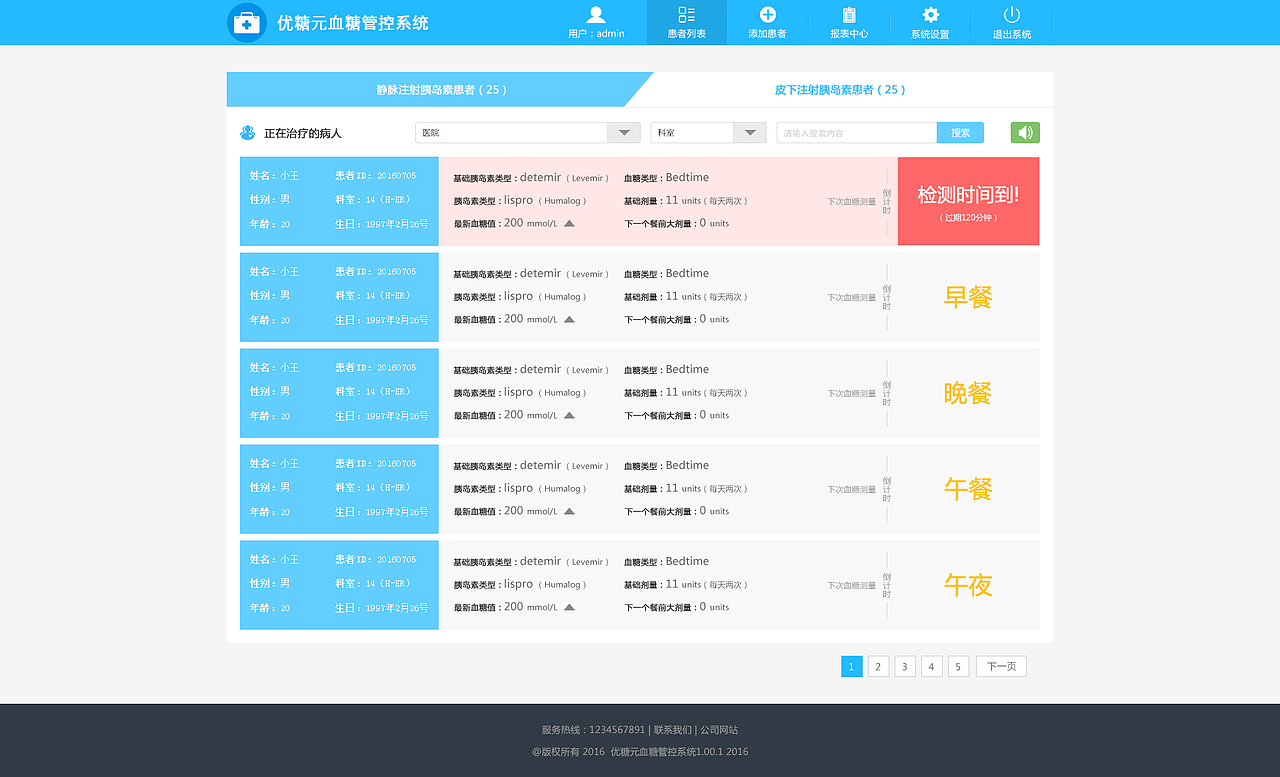Toggle the 倒计时 countdown indicator on 早餐 row
Viewport: 1280px width, 777px height.
click(x=885, y=296)
